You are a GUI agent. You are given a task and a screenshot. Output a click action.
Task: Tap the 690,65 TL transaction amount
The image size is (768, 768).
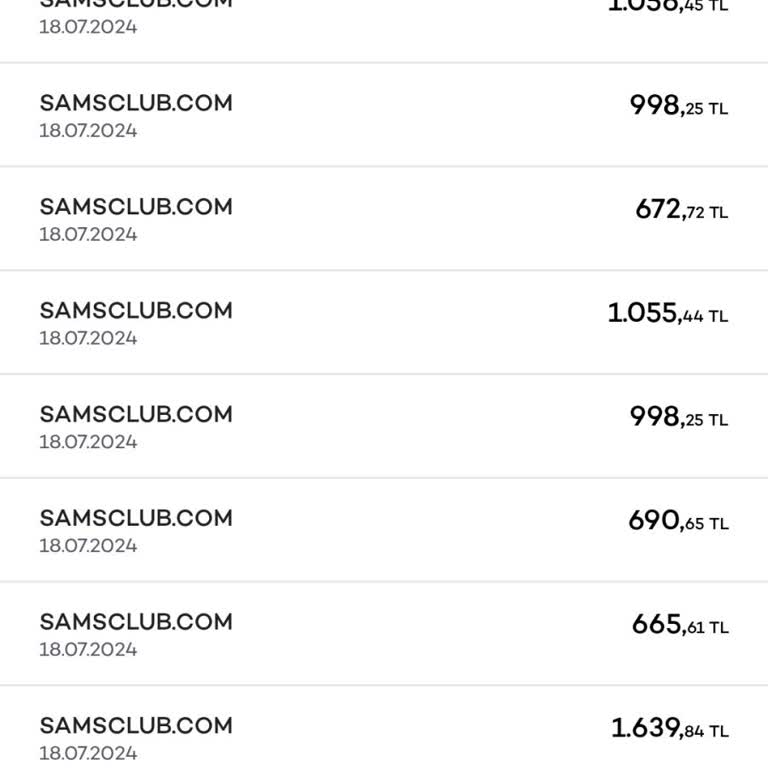pos(677,521)
